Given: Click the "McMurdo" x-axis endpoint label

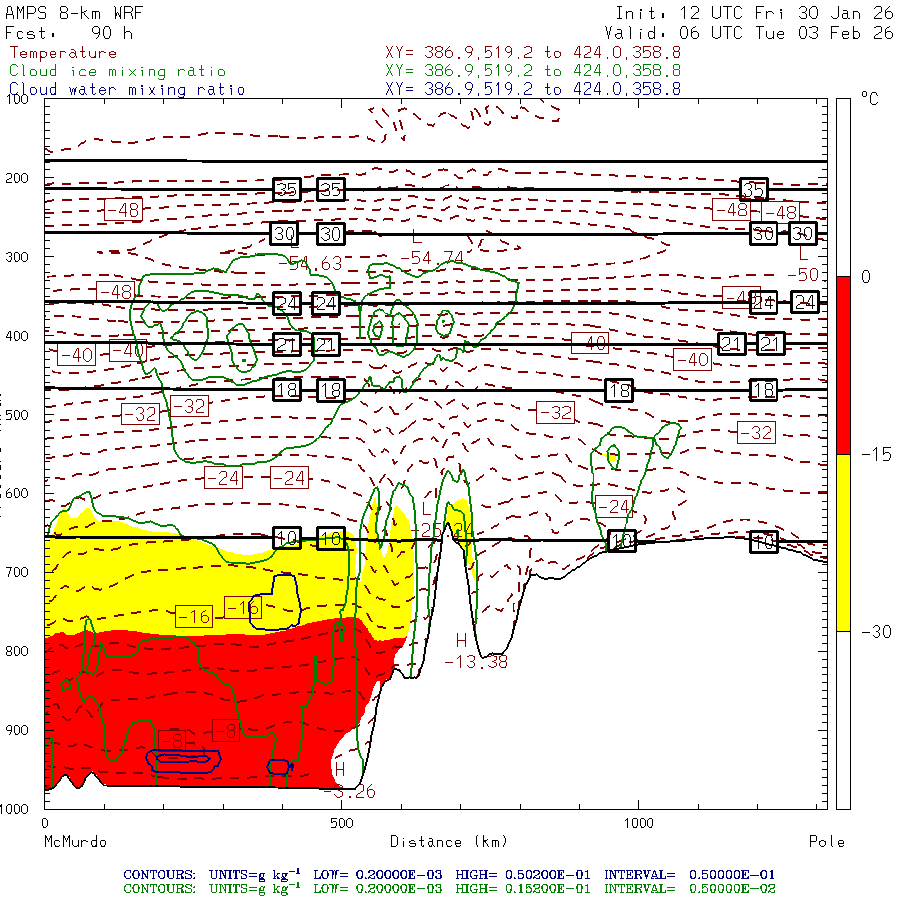Looking at the screenshot, I should click(x=75, y=842).
